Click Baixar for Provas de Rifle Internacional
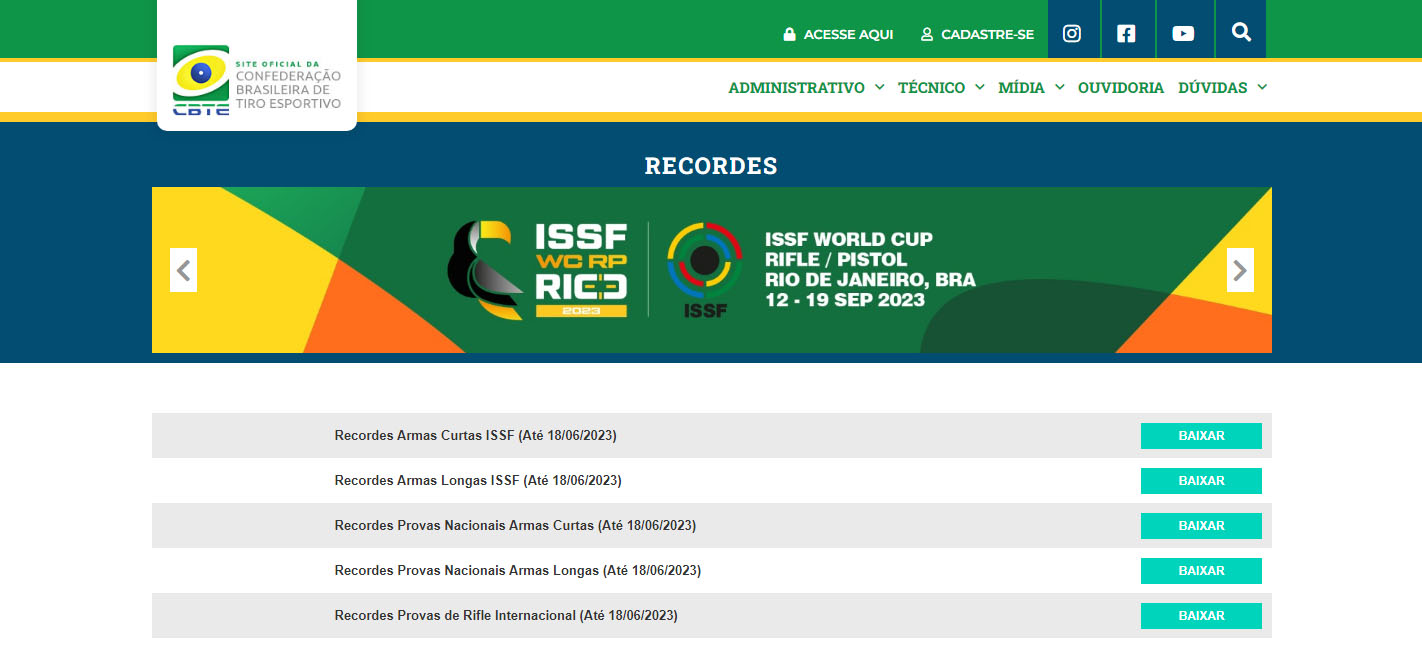Screen dimensions: 1422x654 click(x=1201, y=616)
